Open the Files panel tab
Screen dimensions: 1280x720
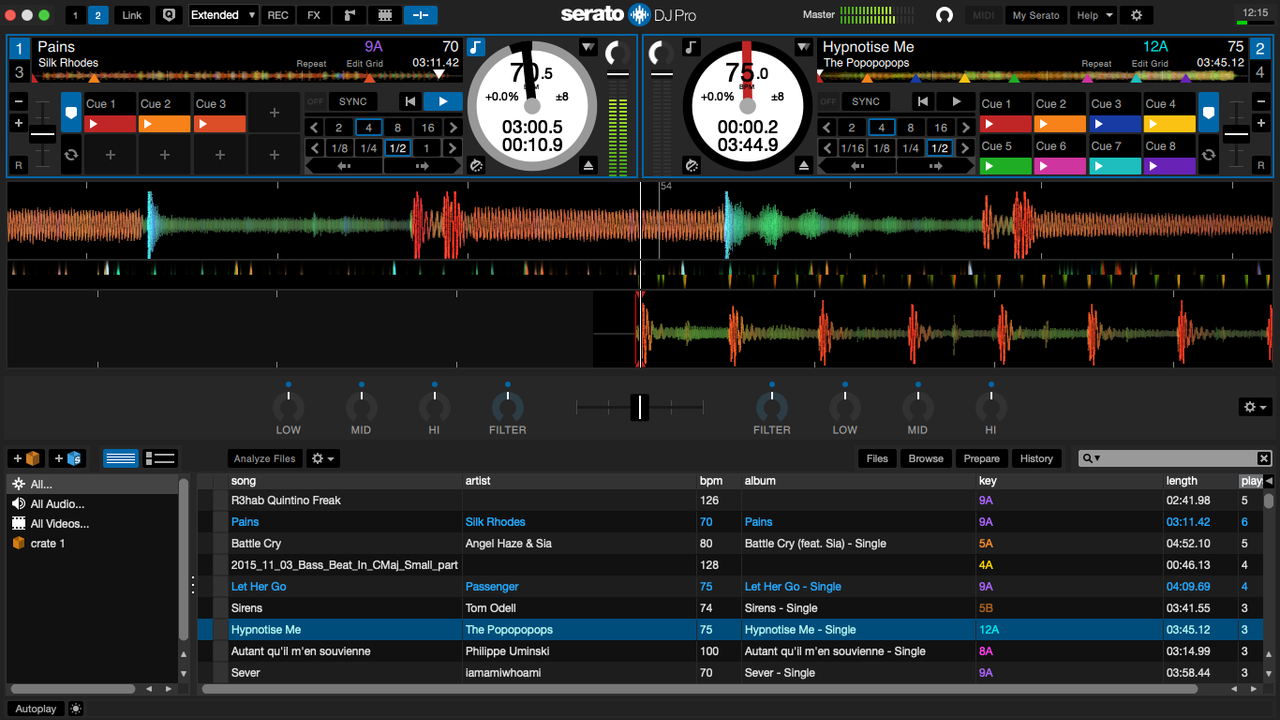tap(877, 458)
